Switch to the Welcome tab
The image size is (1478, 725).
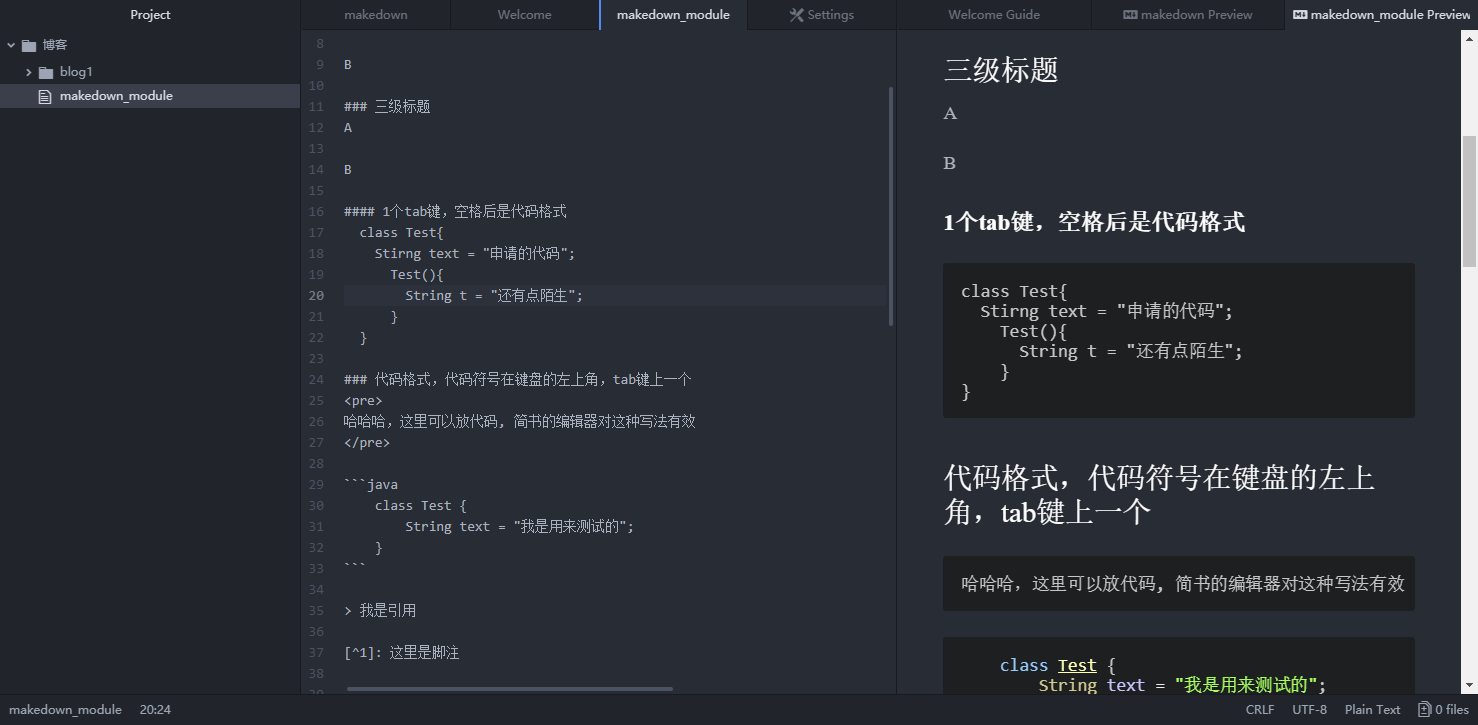(x=525, y=15)
